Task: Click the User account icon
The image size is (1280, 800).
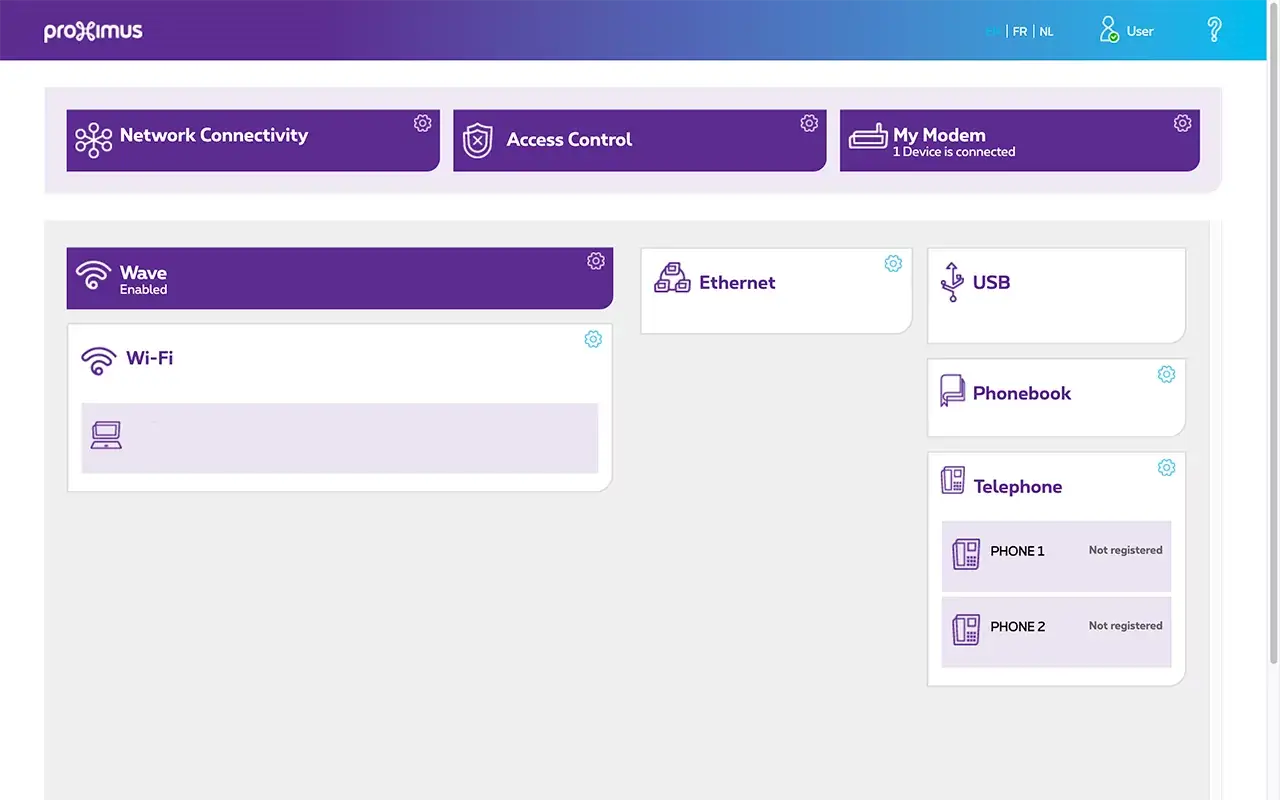Action: [1109, 30]
